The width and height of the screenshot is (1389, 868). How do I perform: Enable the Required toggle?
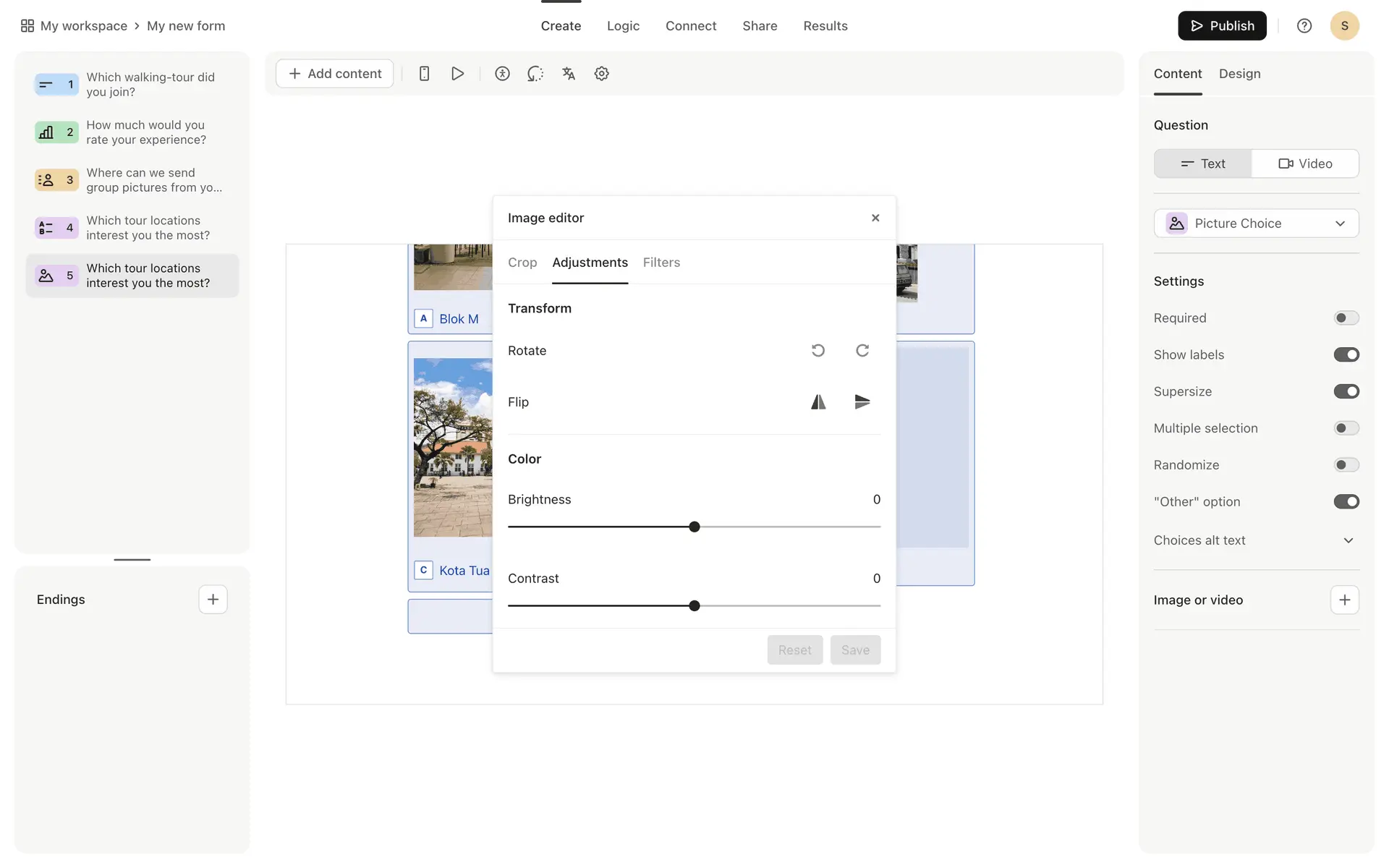pyautogui.click(x=1346, y=318)
